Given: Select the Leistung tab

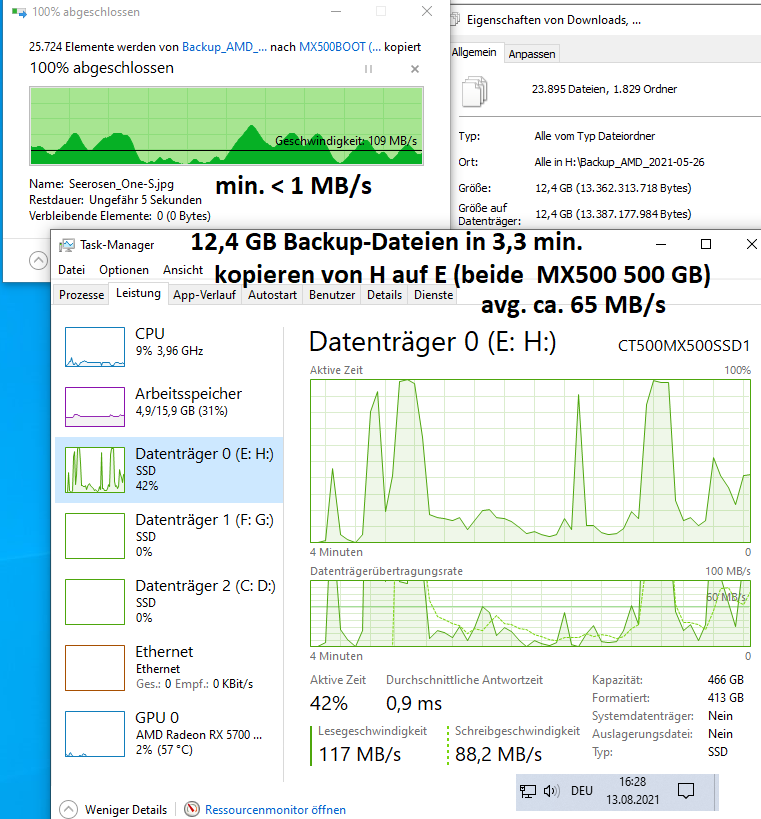Looking at the screenshot, I should (x=138, y=294).
